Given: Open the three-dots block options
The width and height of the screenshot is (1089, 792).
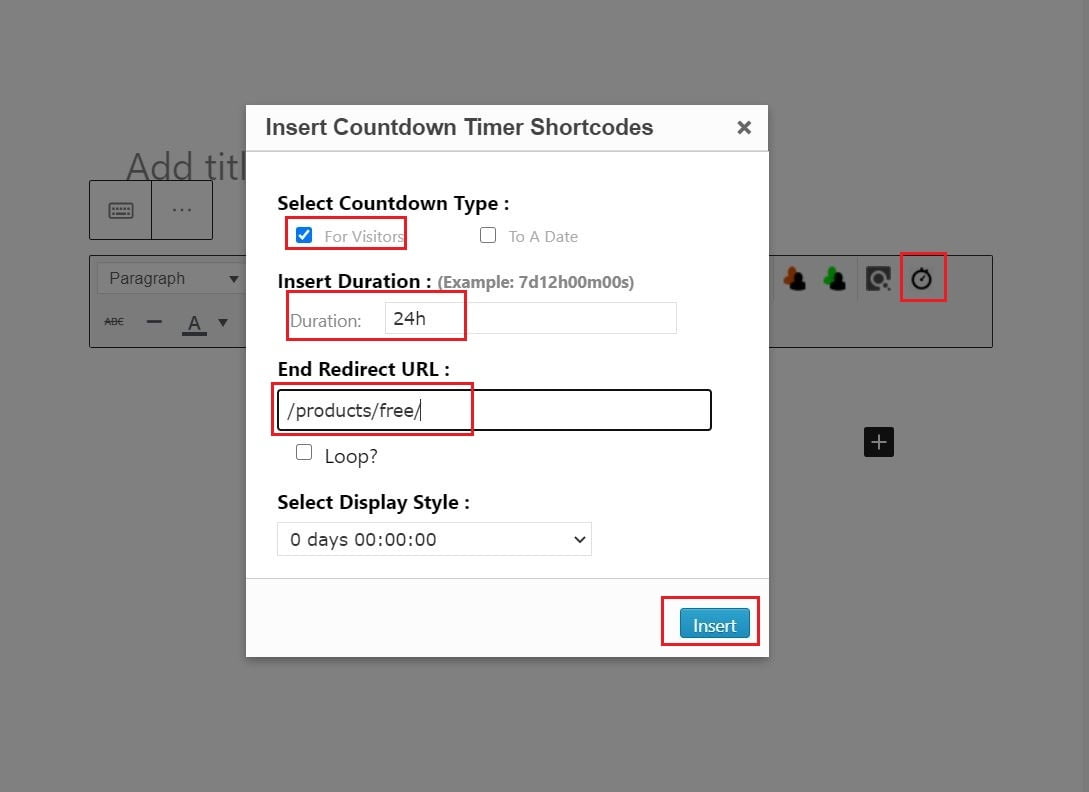Looking at the screenshot, I should point(181,210).
